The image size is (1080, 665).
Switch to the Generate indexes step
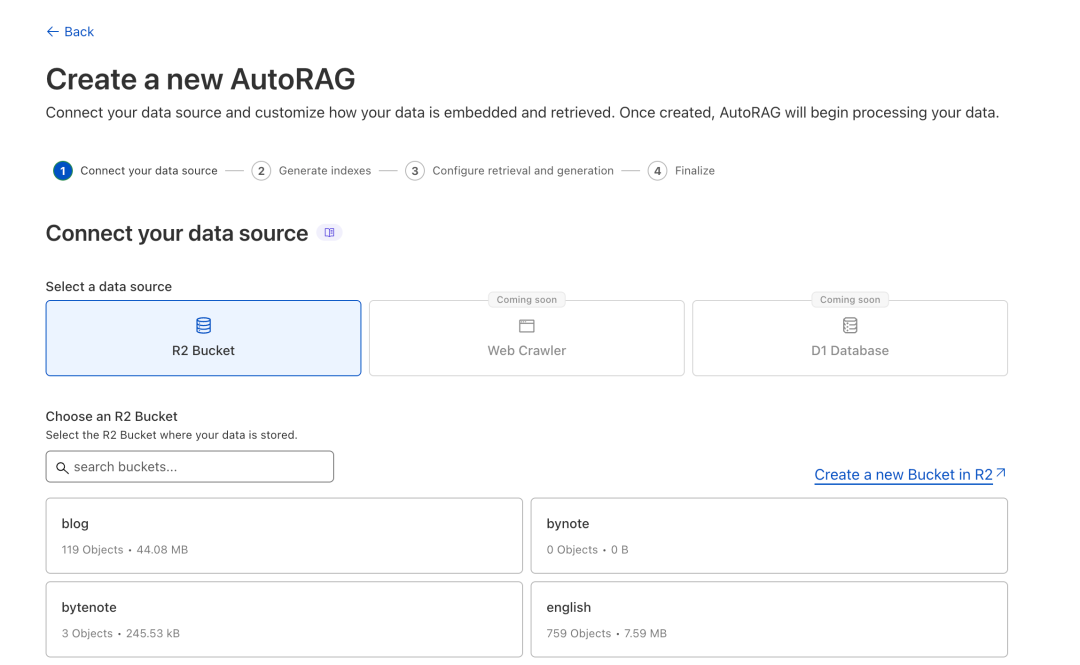click(x=261, y=170)
